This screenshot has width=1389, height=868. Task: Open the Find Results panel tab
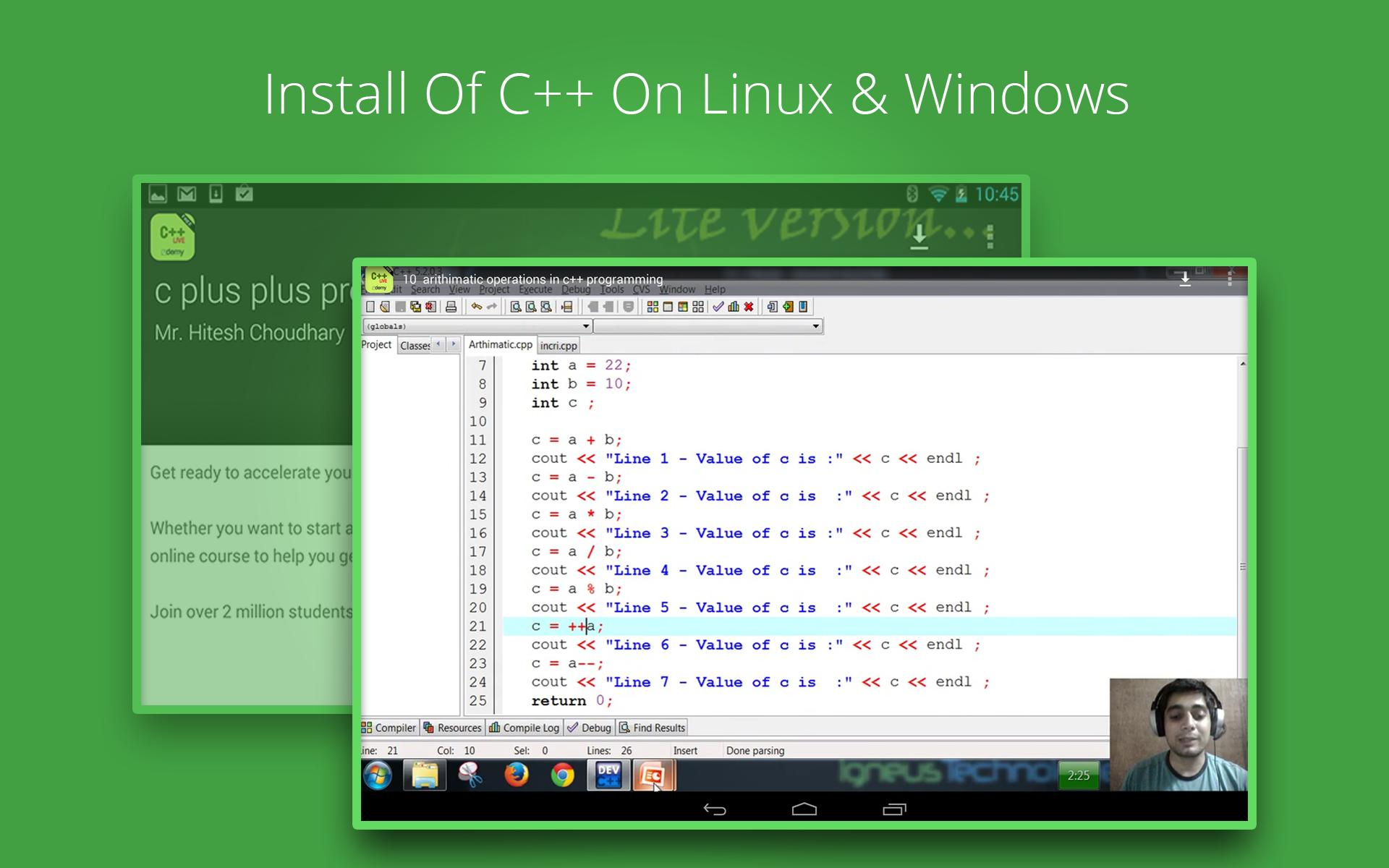(x=652, y=728)
